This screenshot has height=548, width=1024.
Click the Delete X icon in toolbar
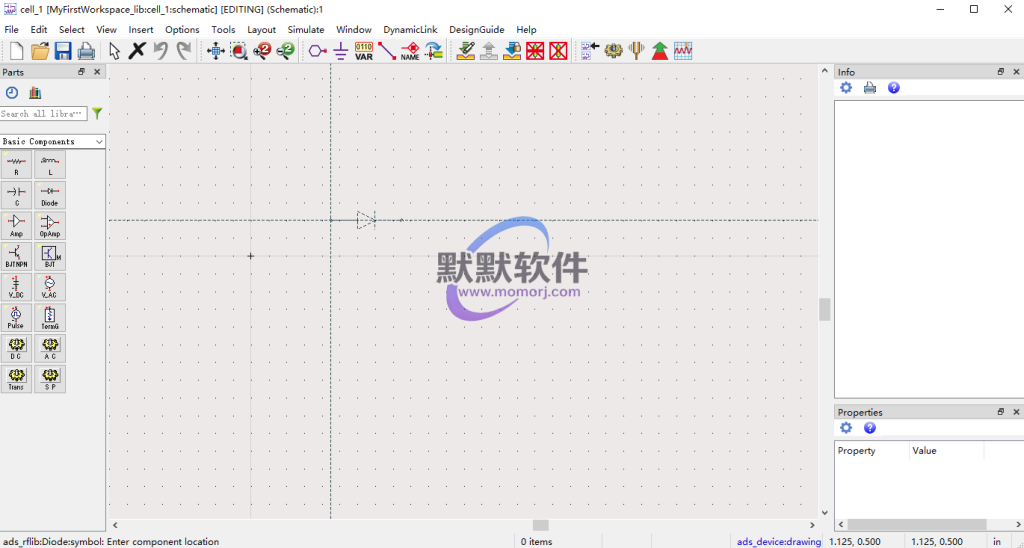point(137,50)
